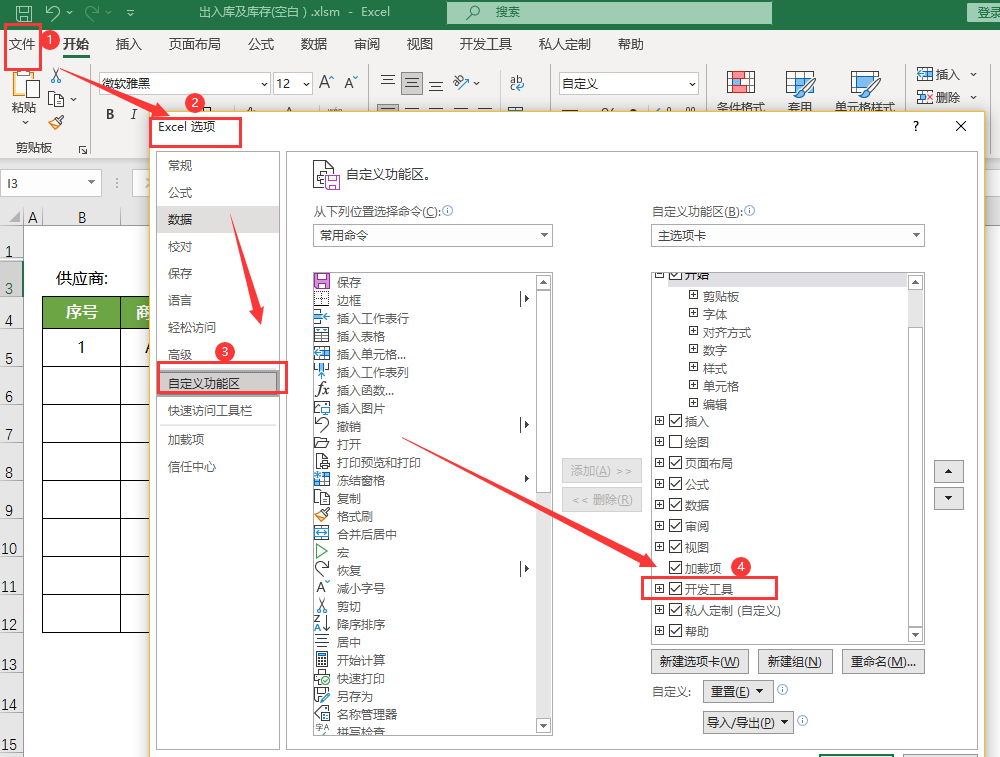Viewport: 1000px width, 757px height.
Task: Open the 文件 menu tab
Action: point(22,44)
